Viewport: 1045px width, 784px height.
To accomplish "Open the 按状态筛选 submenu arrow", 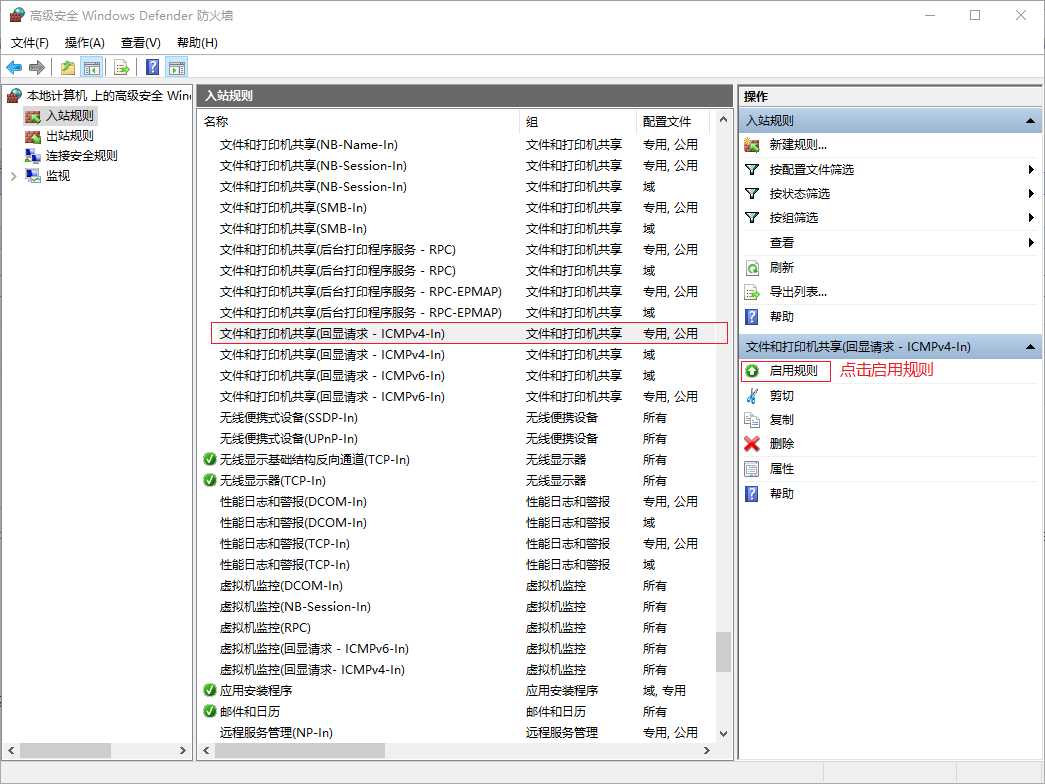I will click(1031, 193).
